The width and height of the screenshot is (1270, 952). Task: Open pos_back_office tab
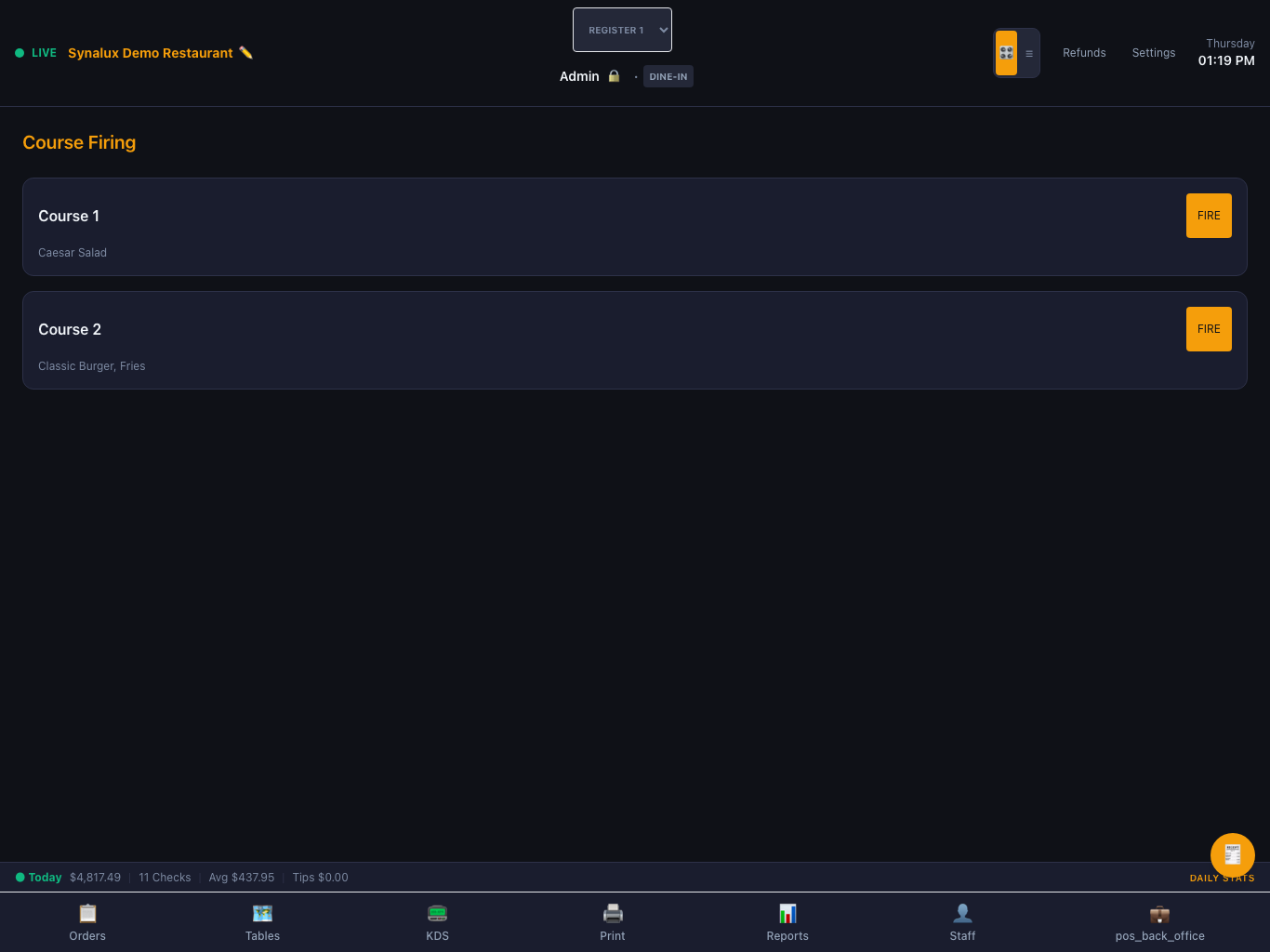pos(1159,922)
